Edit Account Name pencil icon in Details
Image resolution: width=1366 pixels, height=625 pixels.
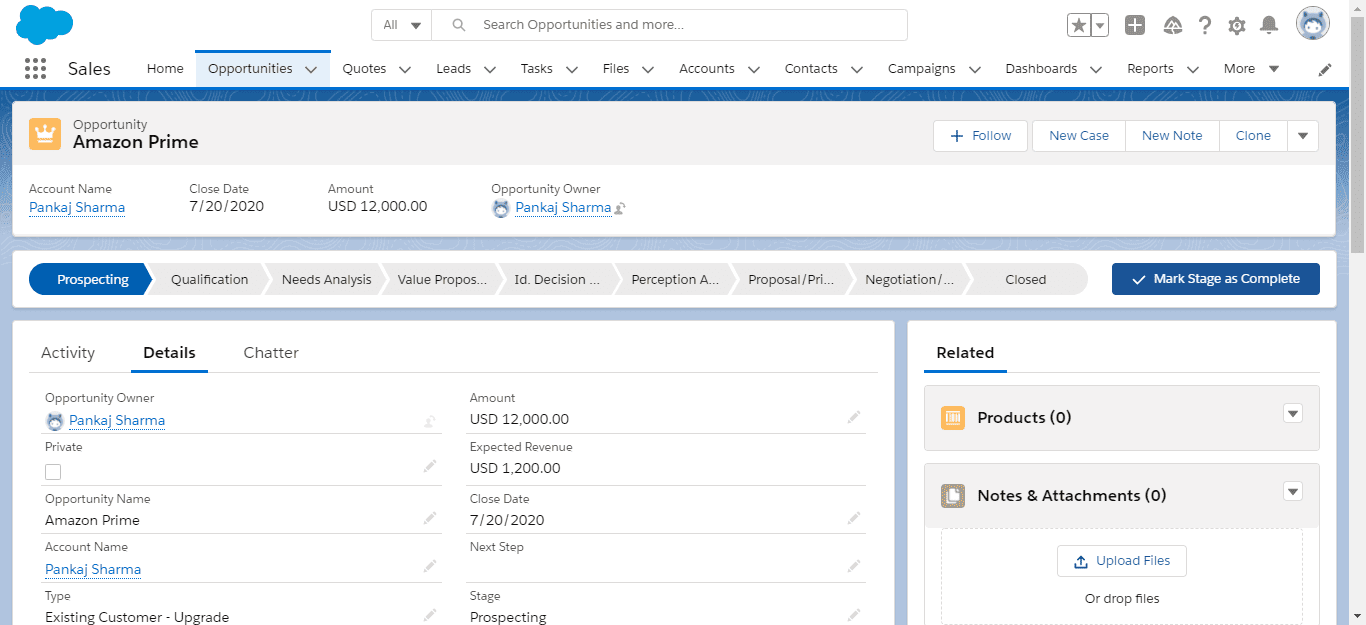tap(430, 566)
